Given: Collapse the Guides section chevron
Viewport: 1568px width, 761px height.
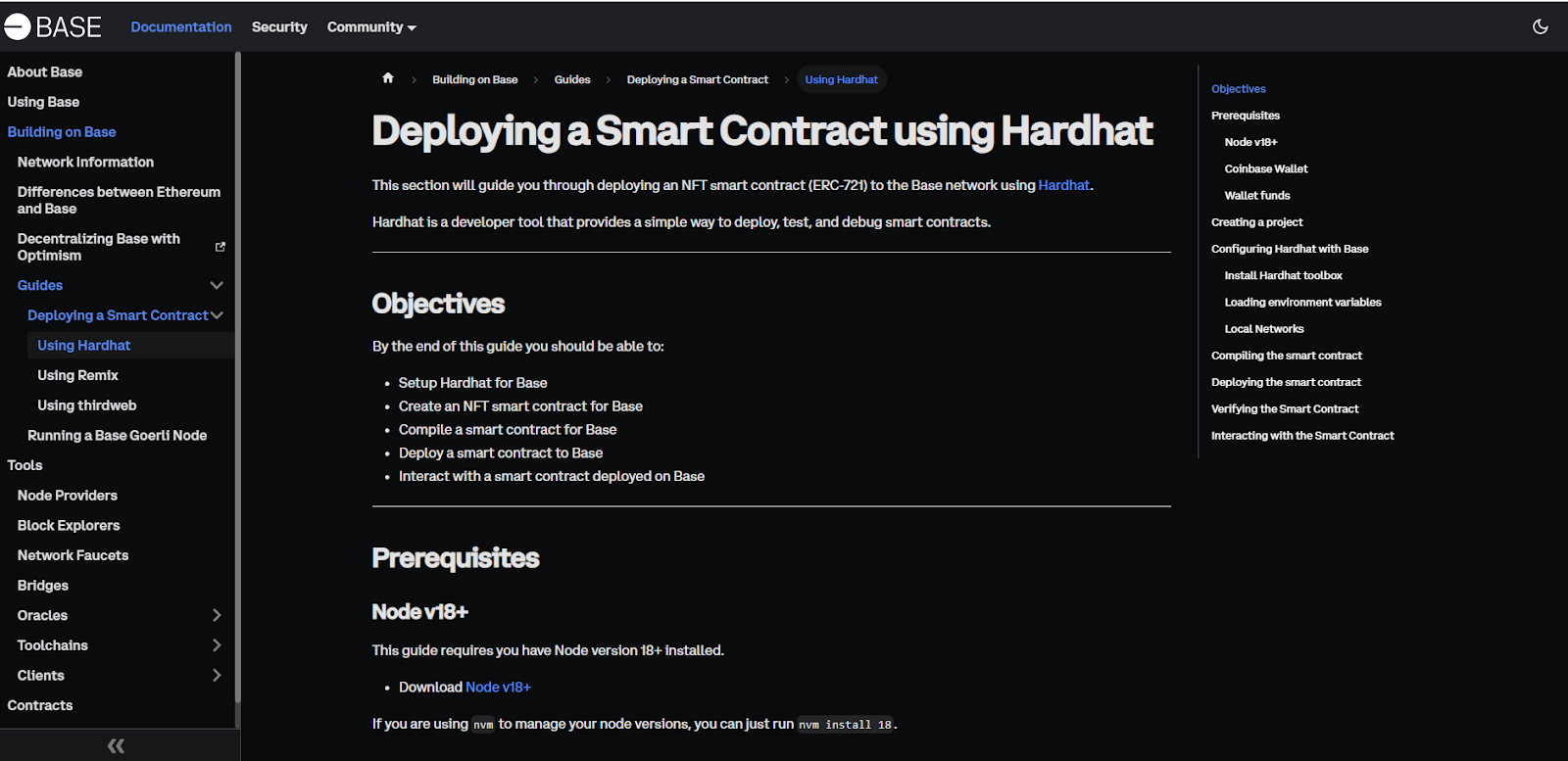Looking at the screenshot, I should [x=217, y=285].
